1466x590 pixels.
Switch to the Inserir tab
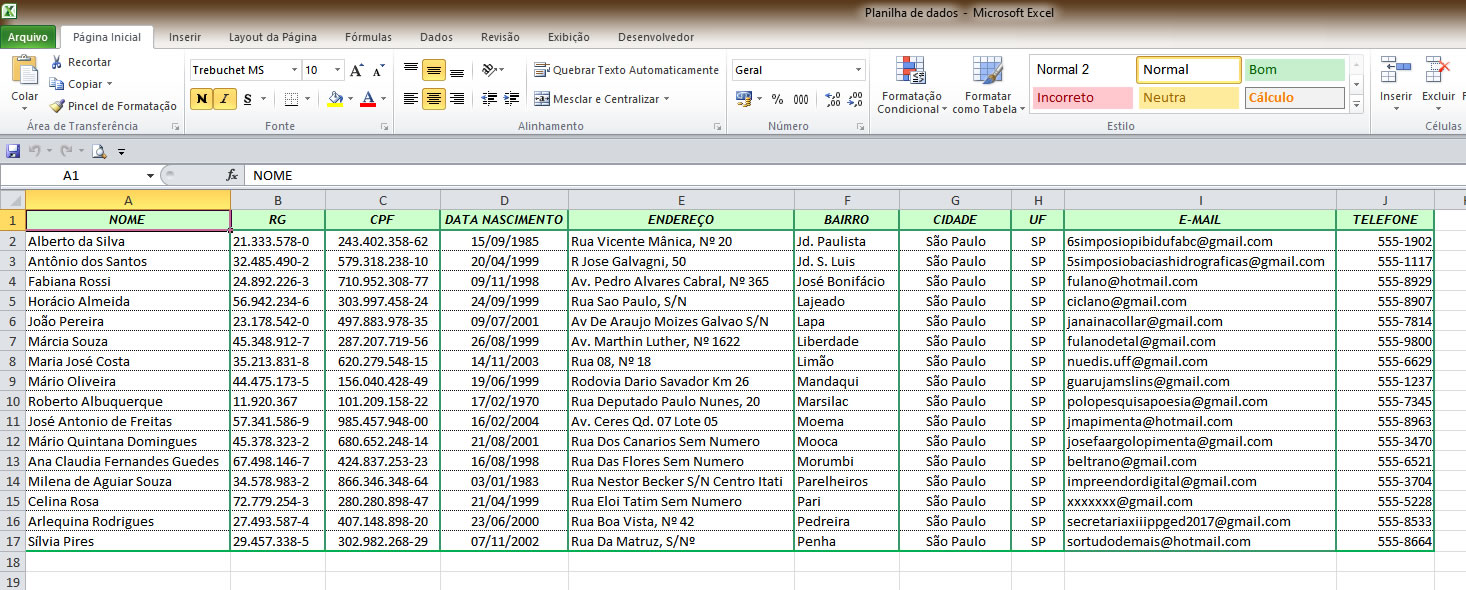185,37
